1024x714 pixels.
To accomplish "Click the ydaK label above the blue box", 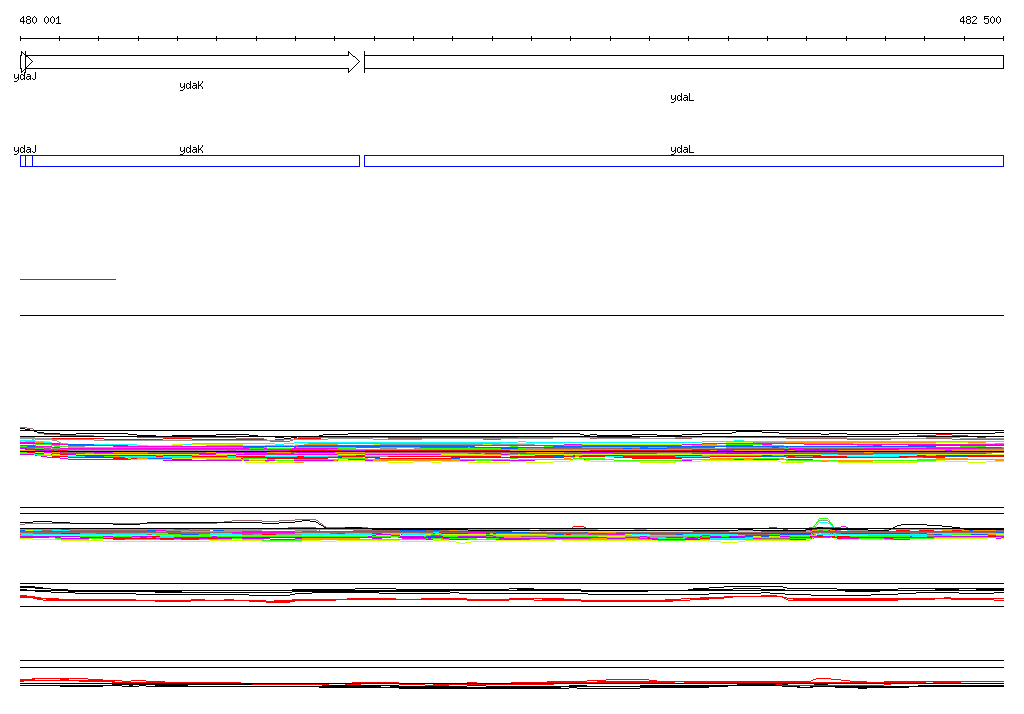I will click(x=191, y=149).
